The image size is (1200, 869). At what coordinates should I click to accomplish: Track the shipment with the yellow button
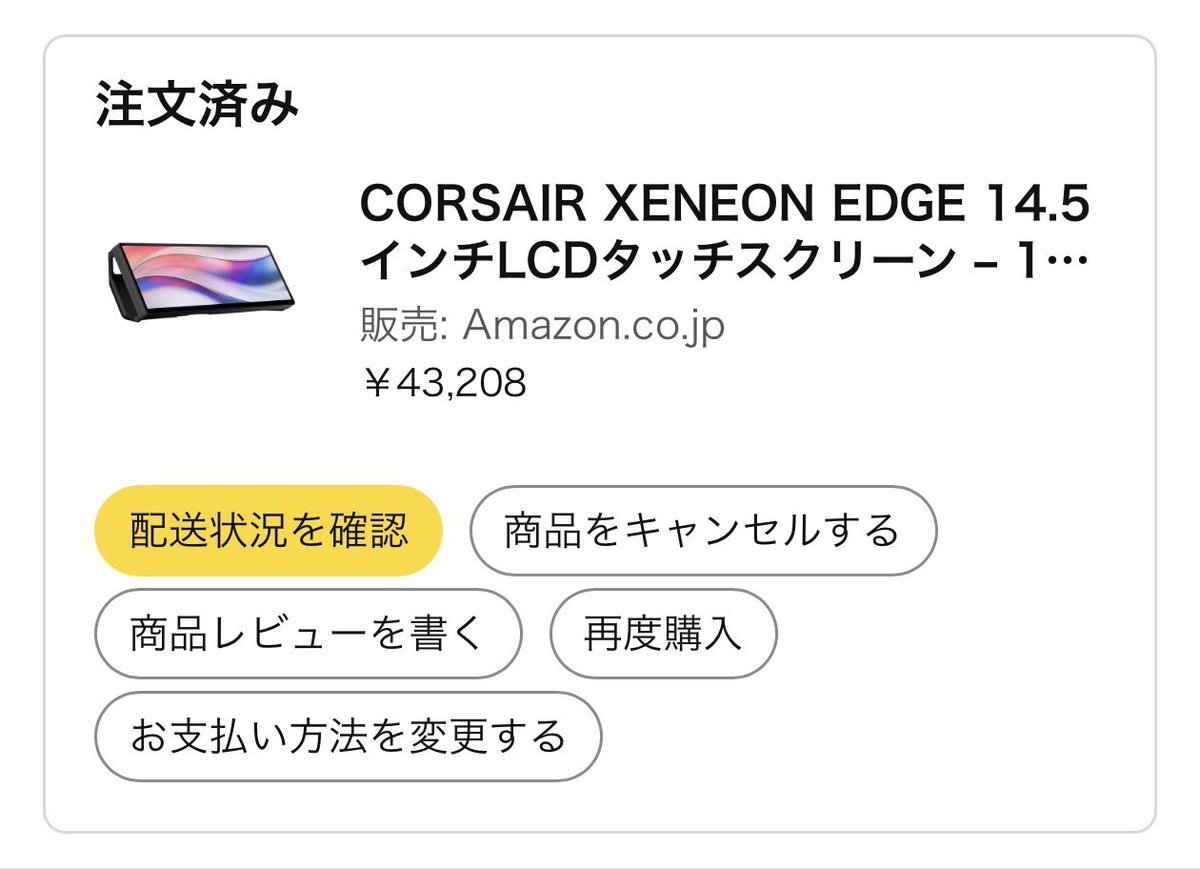point(268,530)
